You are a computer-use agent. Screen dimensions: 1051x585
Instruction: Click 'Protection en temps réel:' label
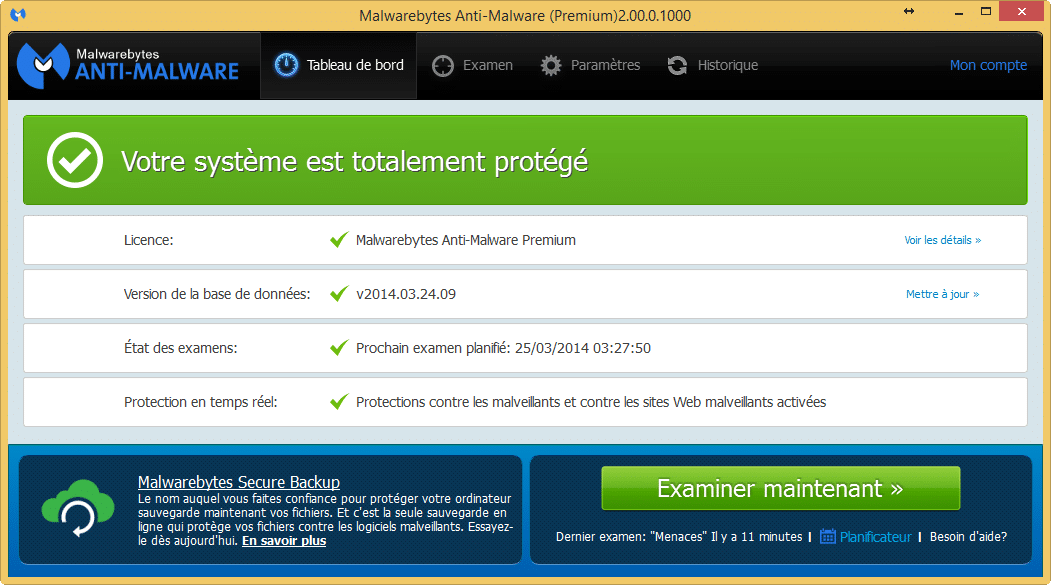click(200, 402)
